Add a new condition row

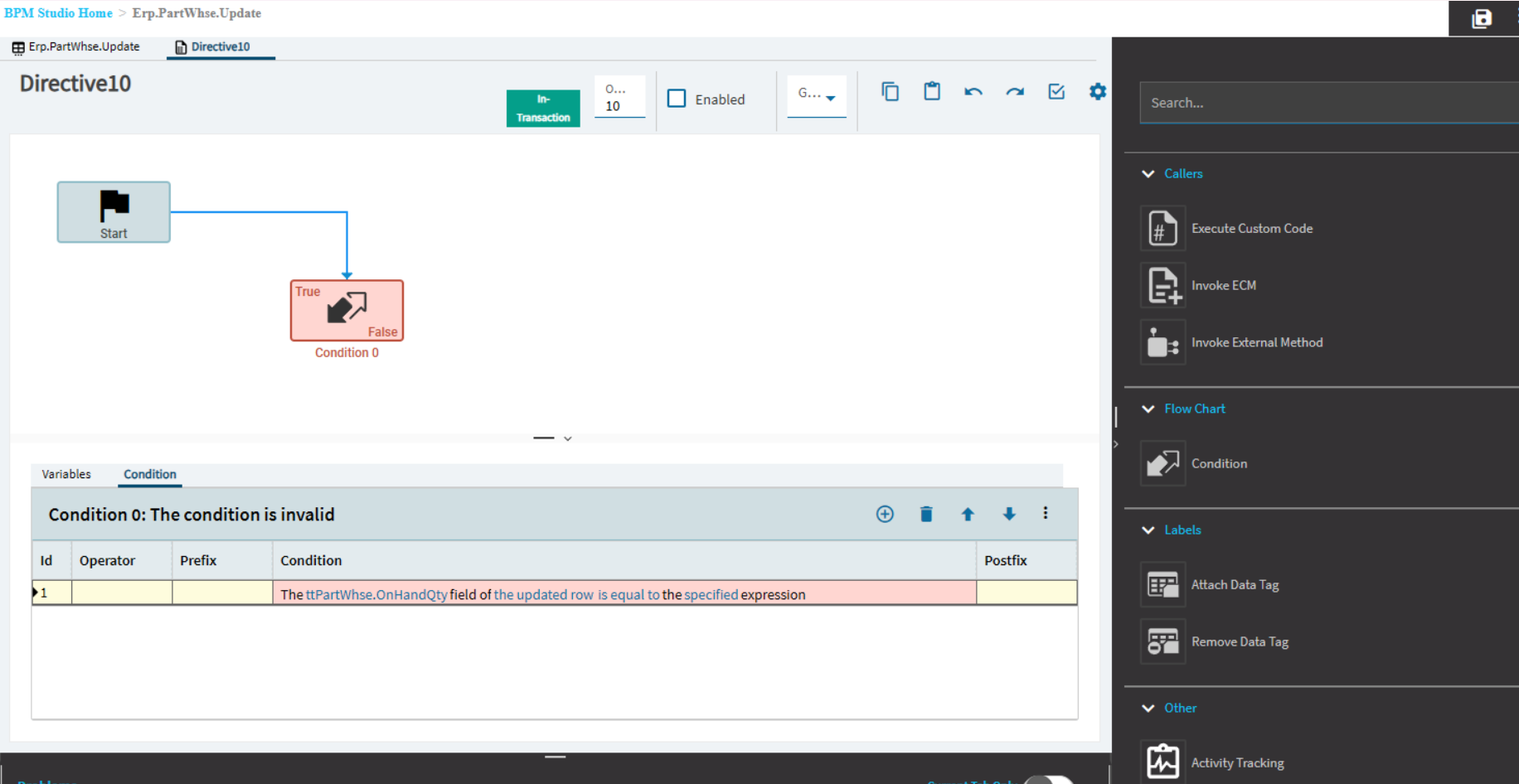[885, 514]
